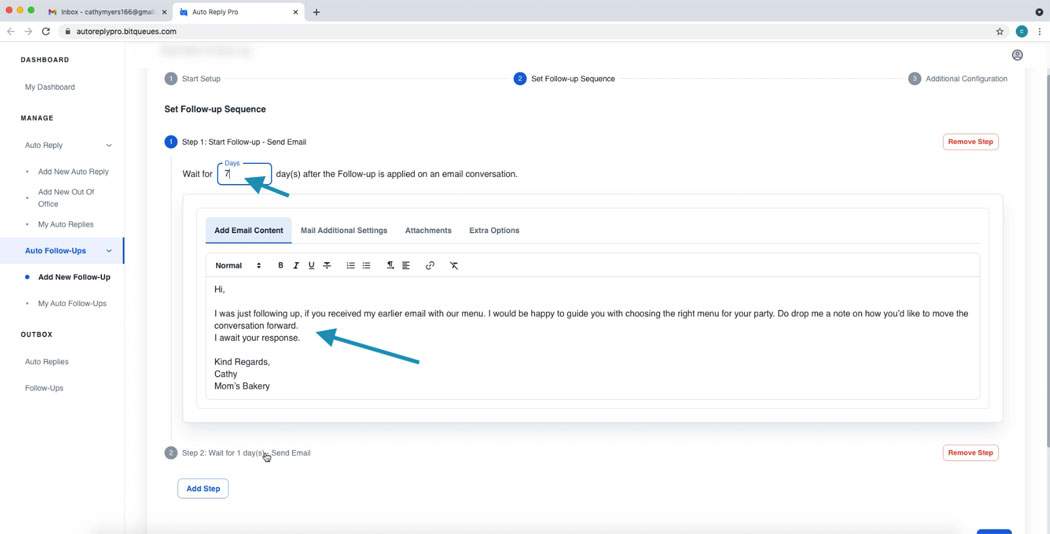Toggle text direction paragraph icon

click(x=390, y=265)
